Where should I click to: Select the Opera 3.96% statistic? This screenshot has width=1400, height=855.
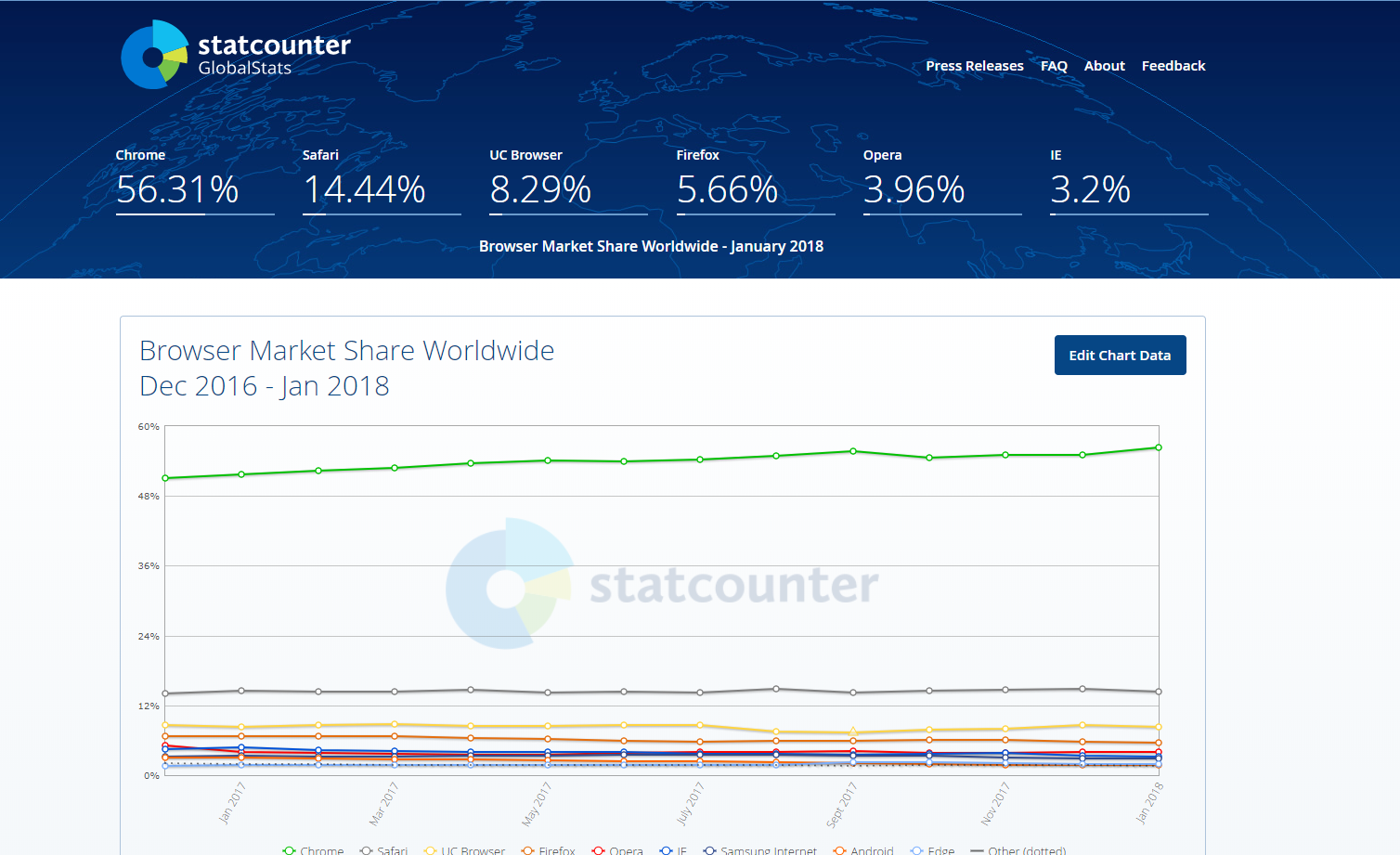pos(942,180)
